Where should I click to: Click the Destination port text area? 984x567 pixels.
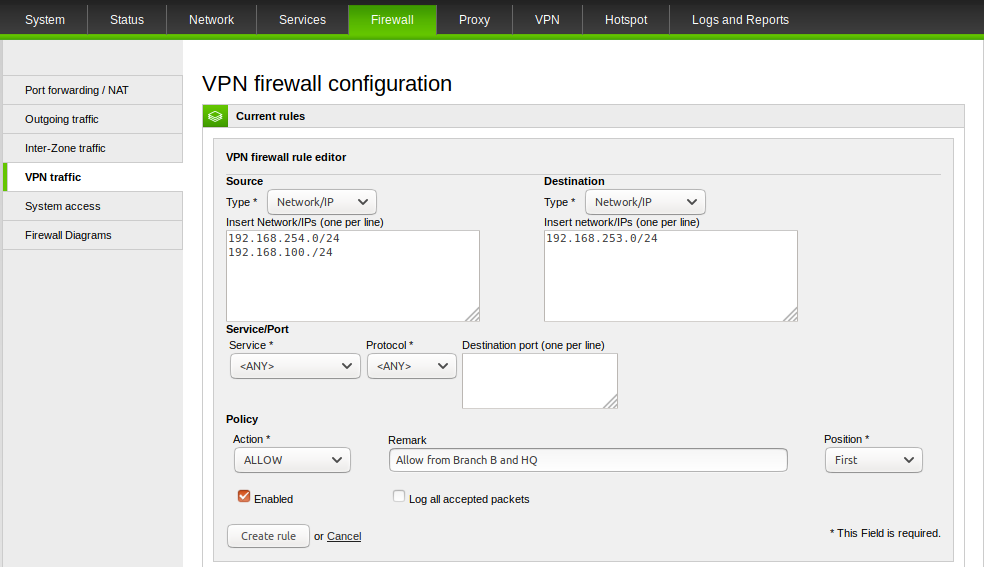tap(539, 381)
